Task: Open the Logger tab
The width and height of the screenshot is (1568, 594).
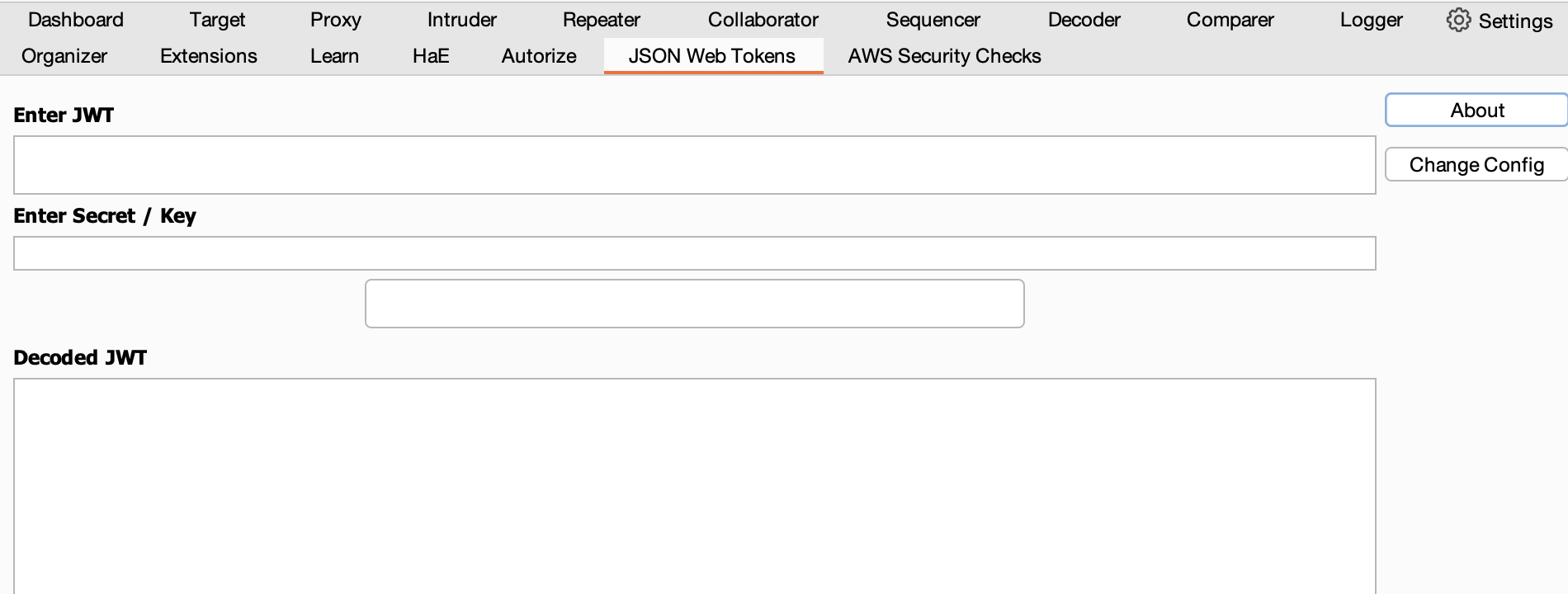Action: (x=1371, y=19)
